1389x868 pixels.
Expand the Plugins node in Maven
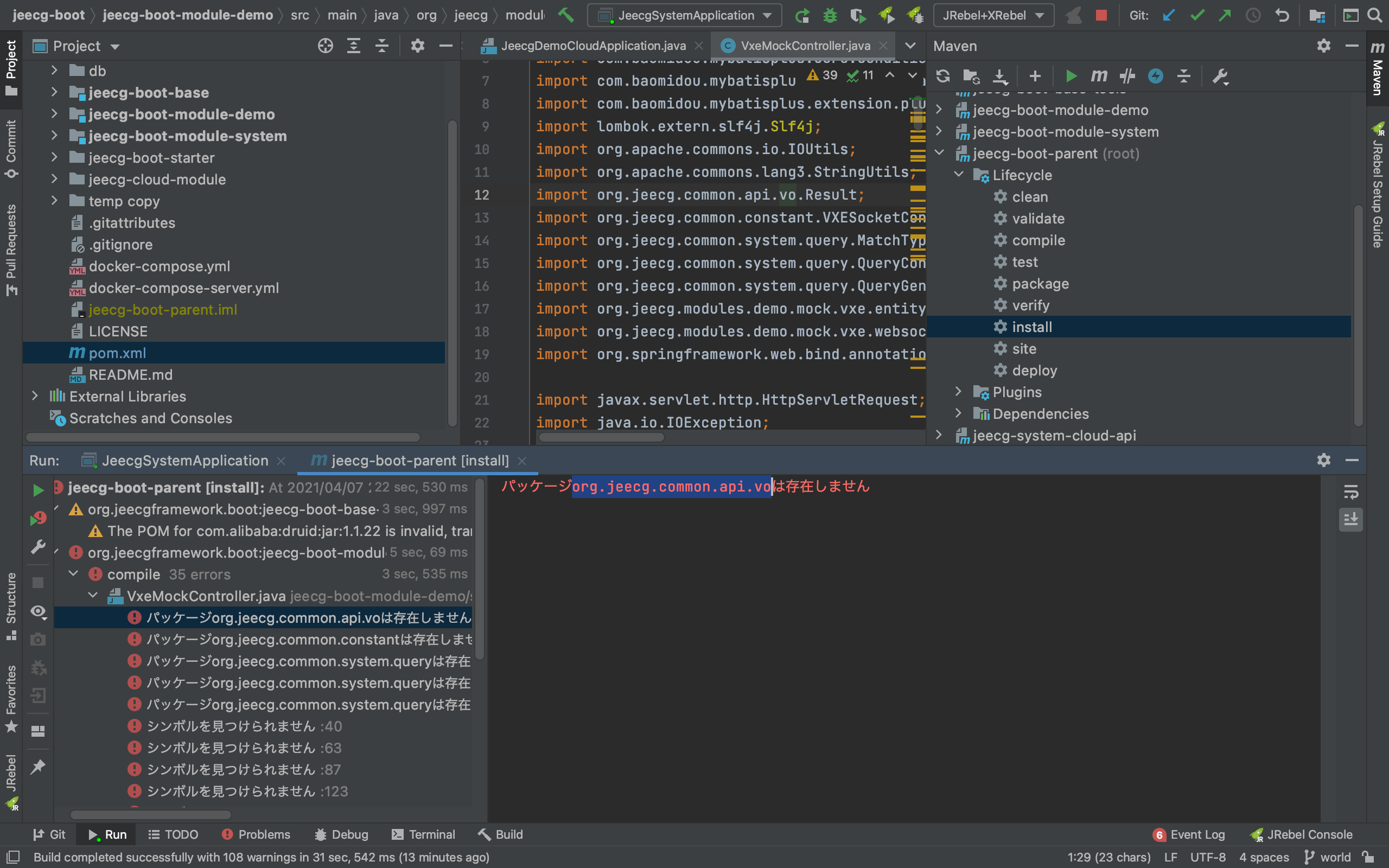[x=959, y=392]
